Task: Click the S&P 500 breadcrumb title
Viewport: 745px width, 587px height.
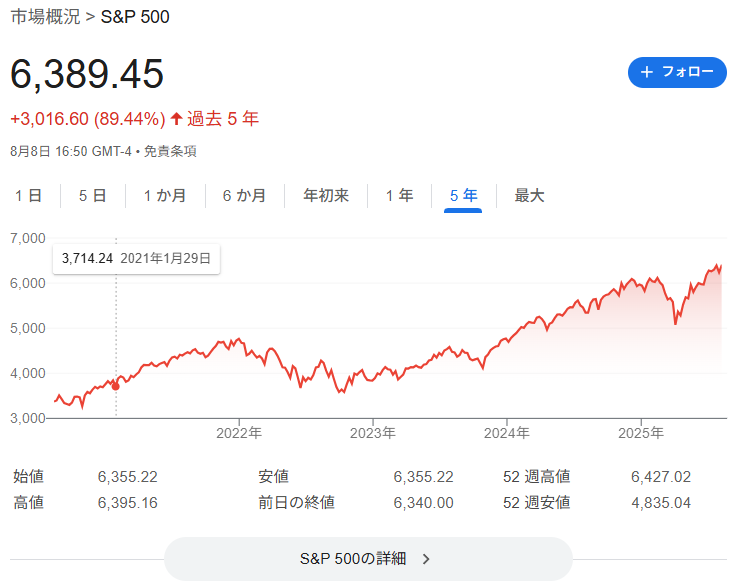Action: pos(135,17)
